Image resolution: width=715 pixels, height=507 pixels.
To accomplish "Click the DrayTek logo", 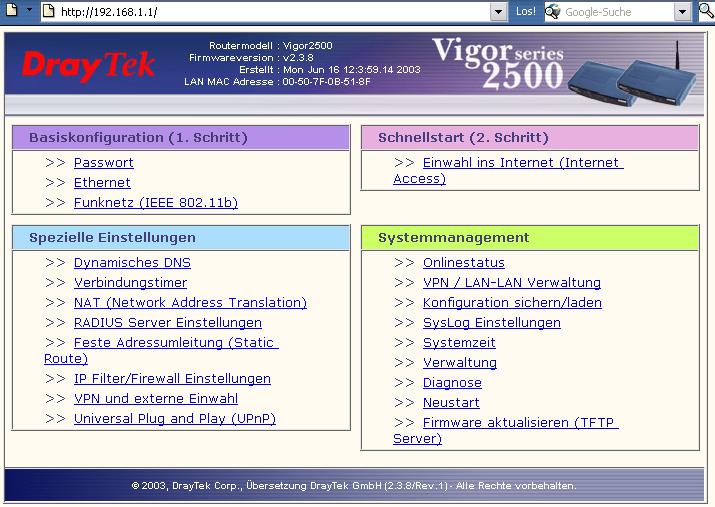I will pyautogui.click(x=89, y=66).
